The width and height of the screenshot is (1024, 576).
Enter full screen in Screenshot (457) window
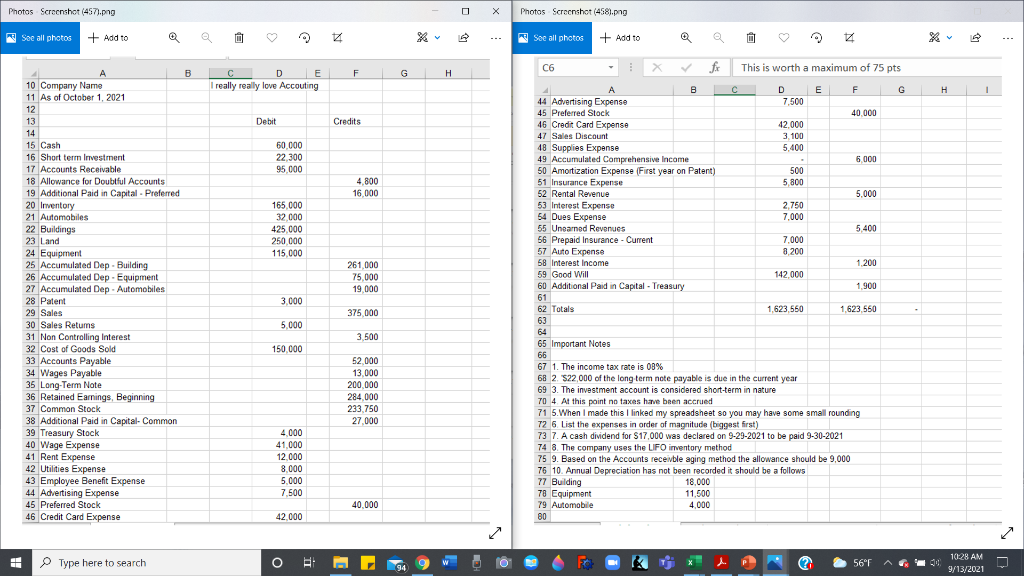pyautogui.click(x=495, y=533)
